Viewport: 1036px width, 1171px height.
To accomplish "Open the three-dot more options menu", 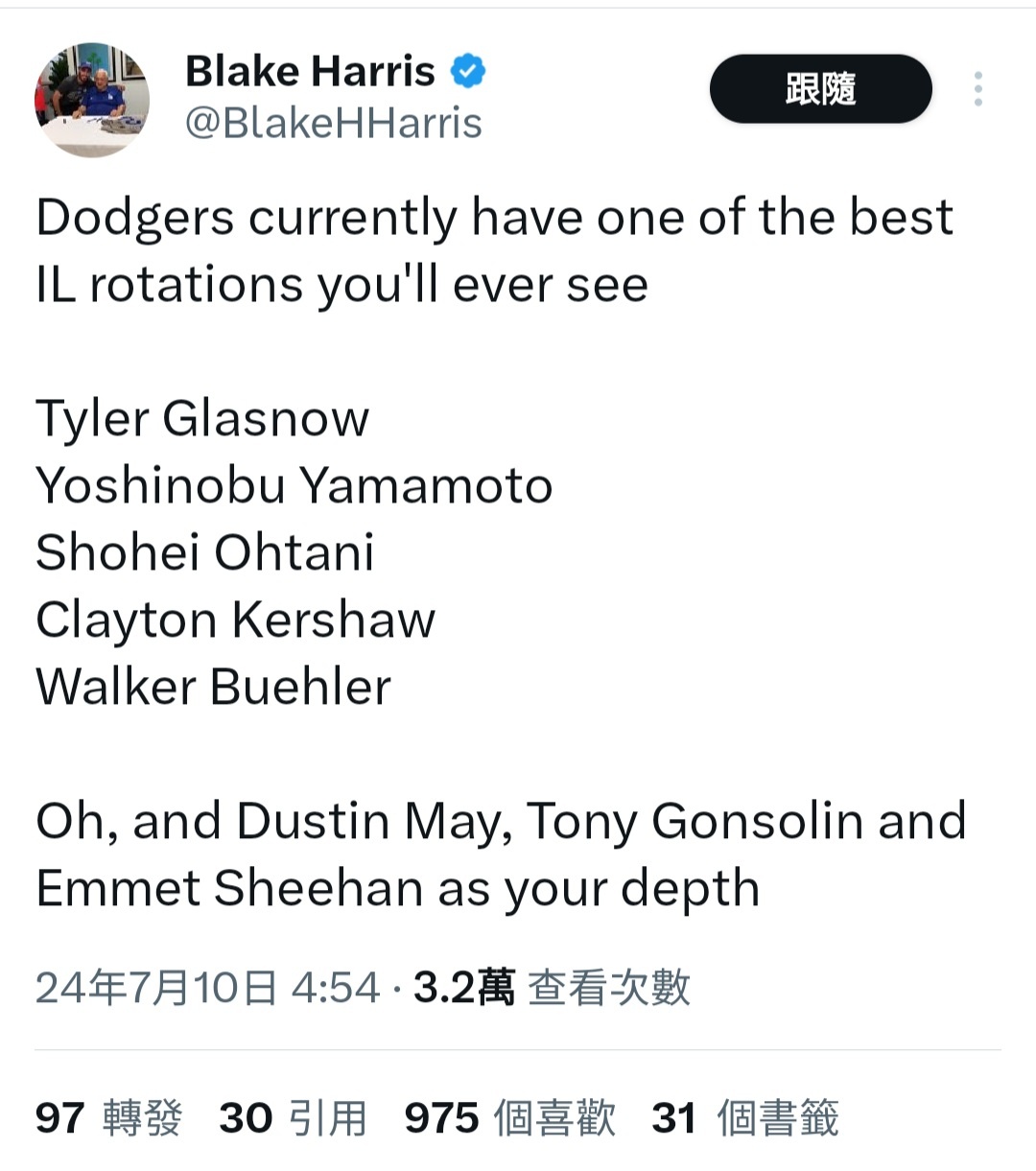I will point(977,89).
